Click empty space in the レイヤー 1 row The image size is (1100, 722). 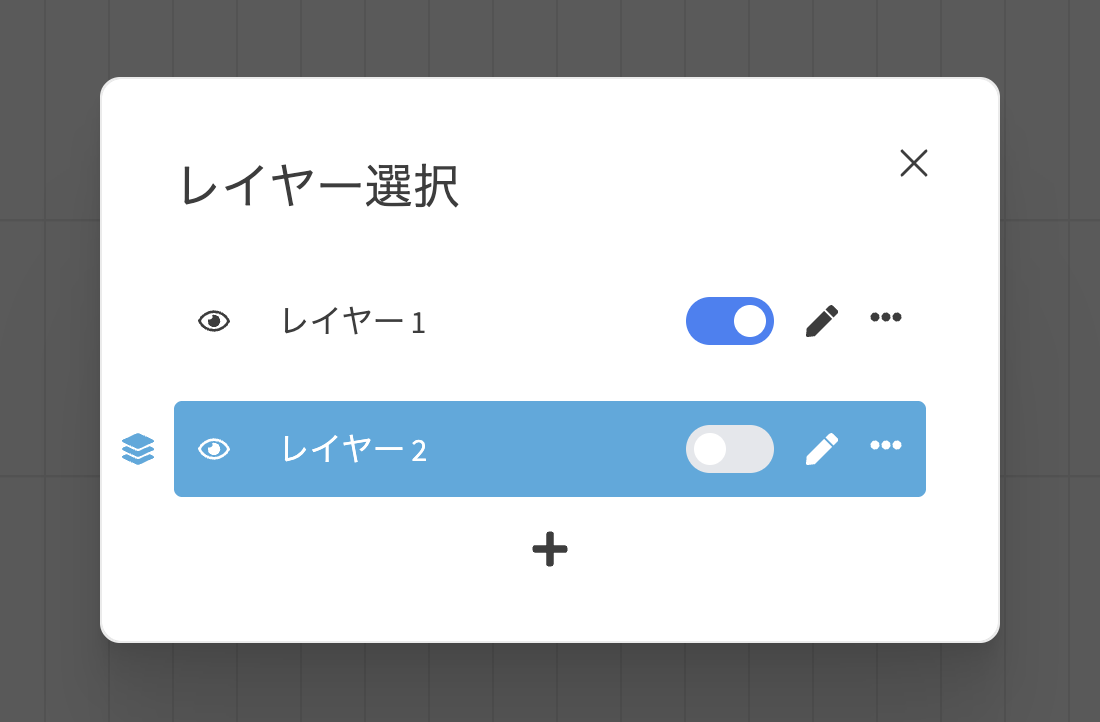(x=554, y=321)
